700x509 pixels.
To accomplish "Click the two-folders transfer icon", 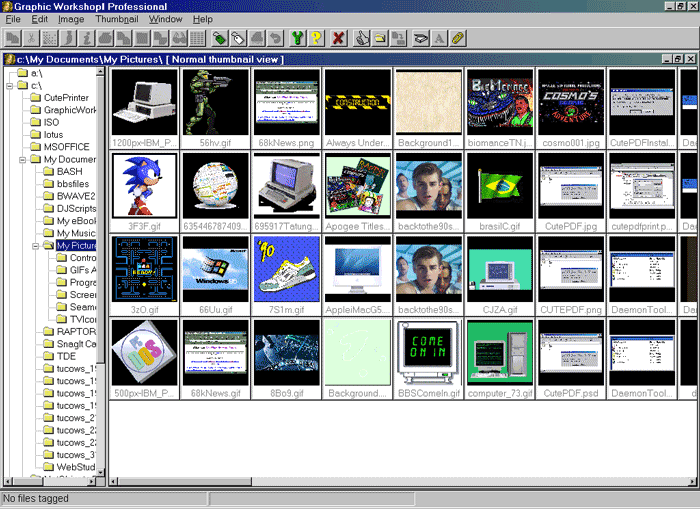I will coord(398,38).
